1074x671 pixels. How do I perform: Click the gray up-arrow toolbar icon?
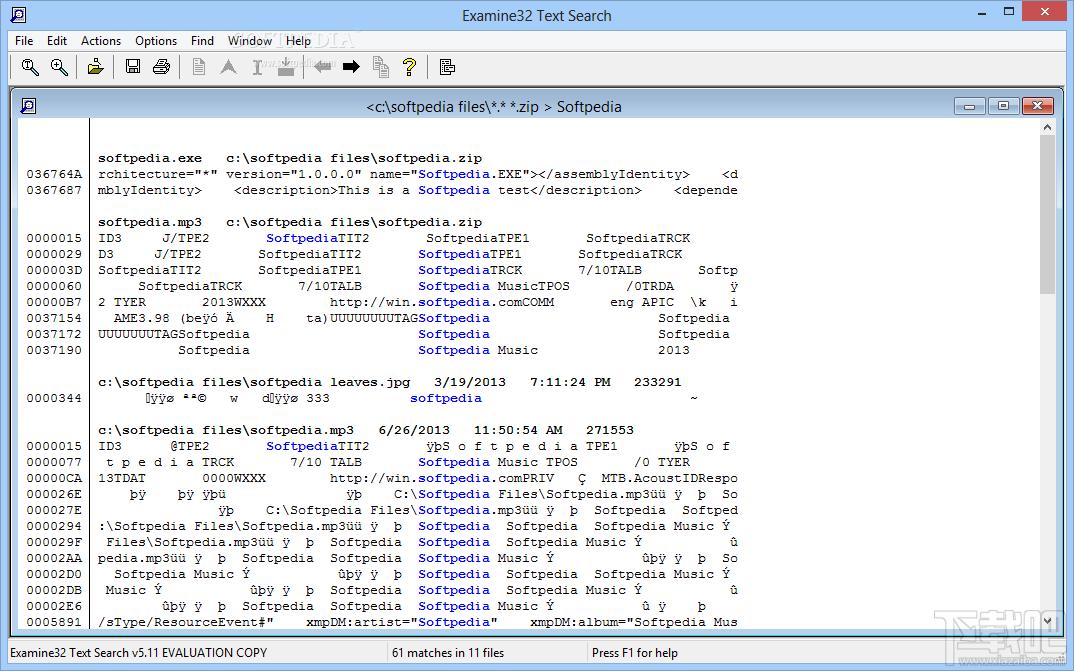click(228, 67)
